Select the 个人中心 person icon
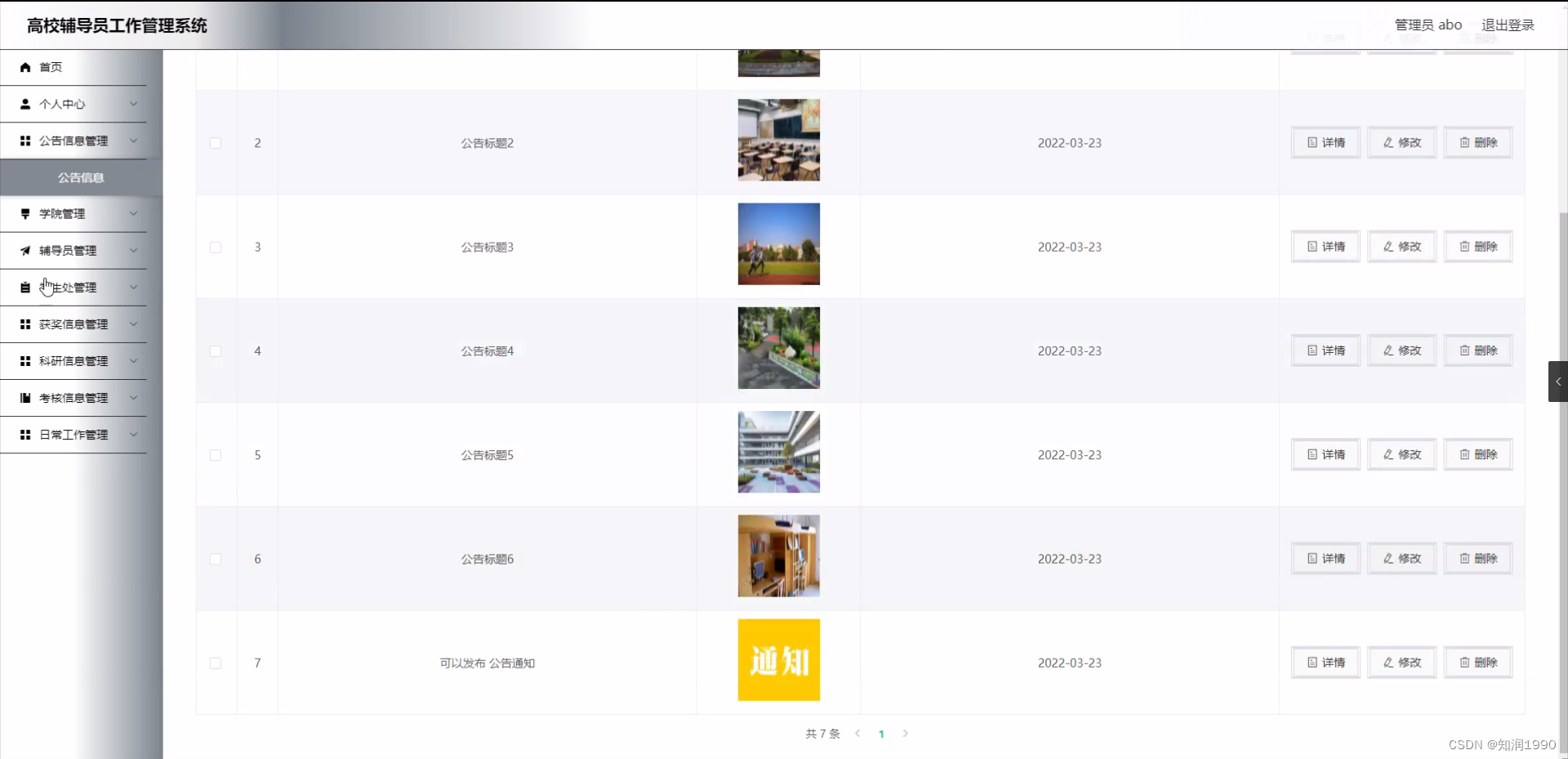The width and height of the screenshot is (1568, 759). (24, 104)
